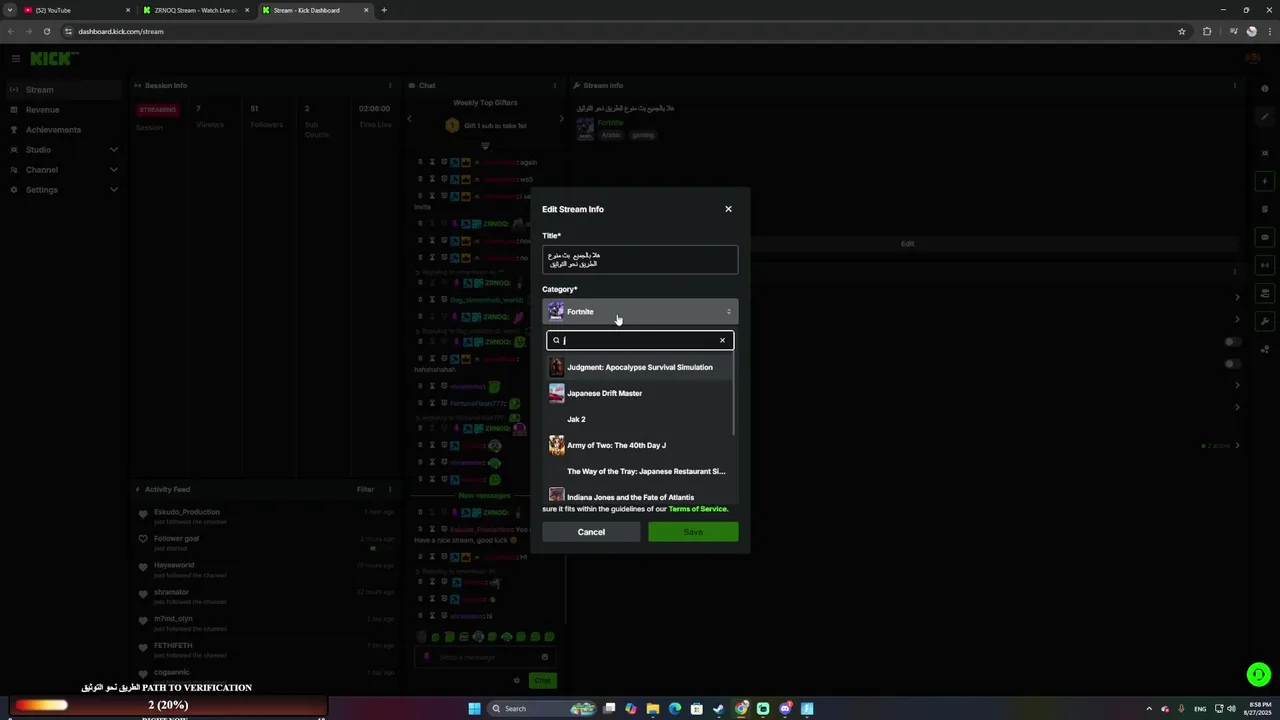Open the Windows Start menu
This screenshot has height=720, width=1280.
(474, 709)
